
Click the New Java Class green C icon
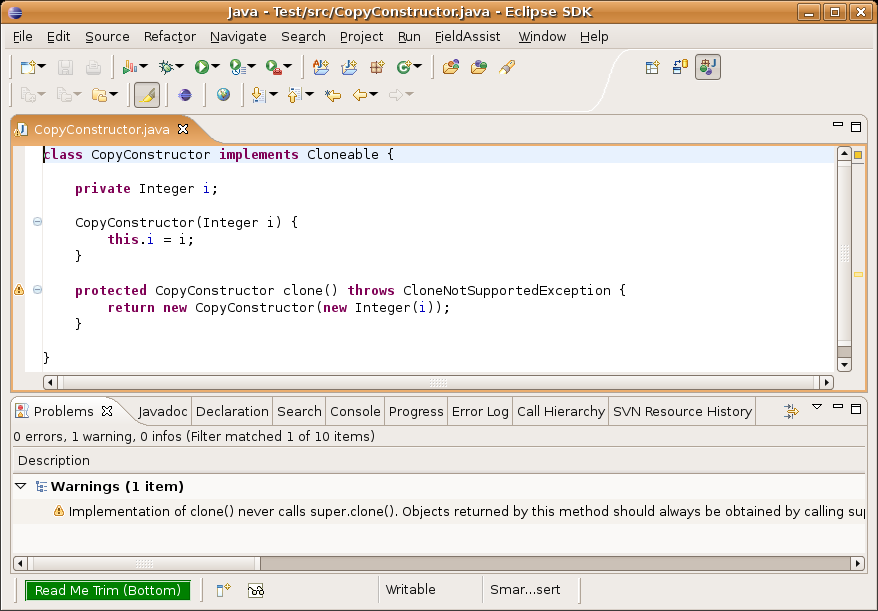coord(404,68)
